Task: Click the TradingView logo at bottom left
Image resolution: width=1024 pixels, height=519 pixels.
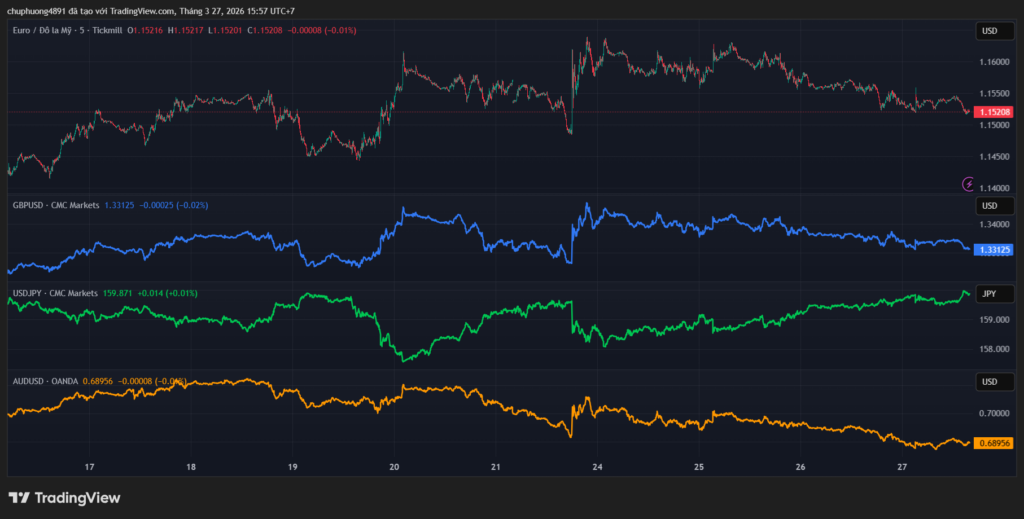Action: pyautogui.click(x=64, y=497)
